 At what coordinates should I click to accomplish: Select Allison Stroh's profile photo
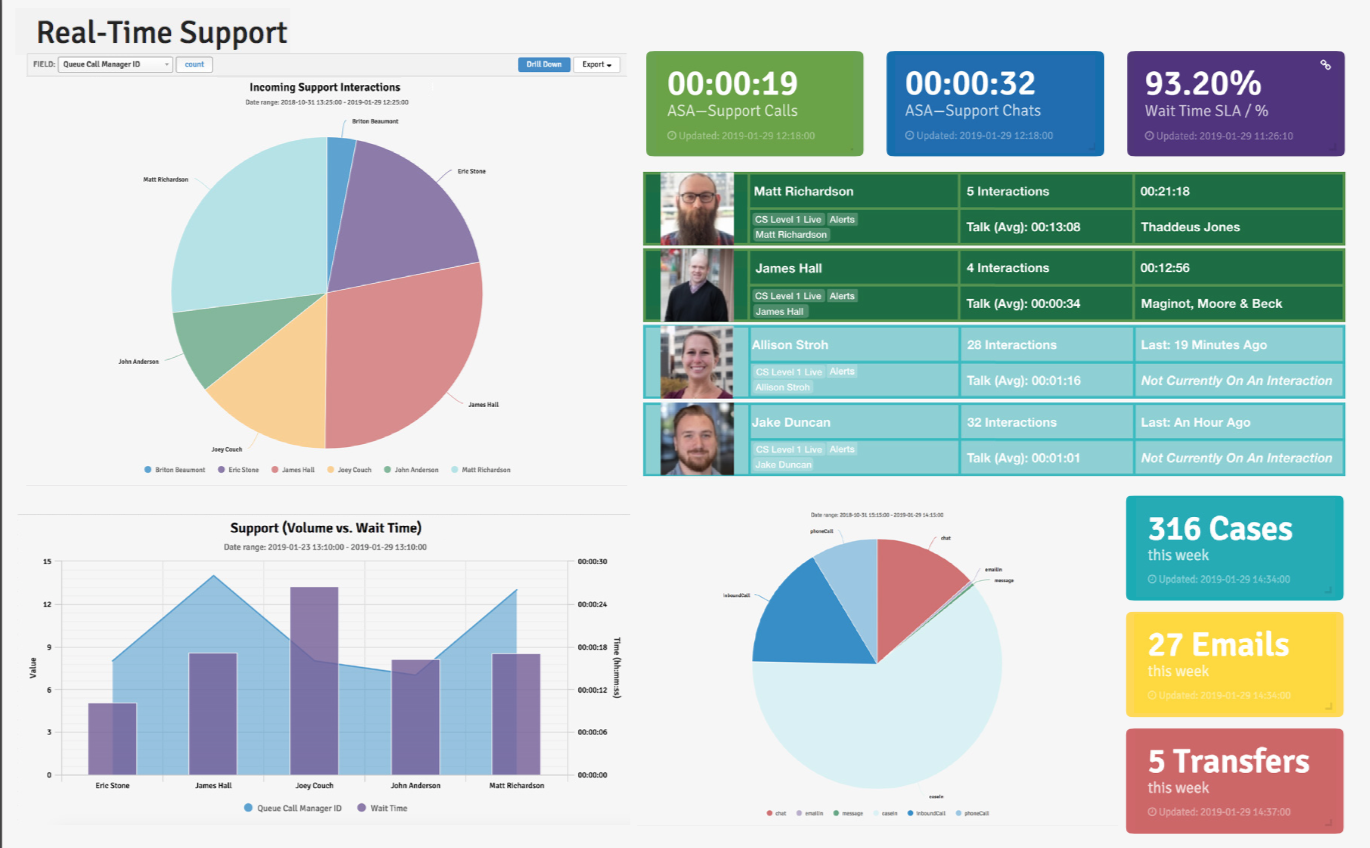coord(697,362)
